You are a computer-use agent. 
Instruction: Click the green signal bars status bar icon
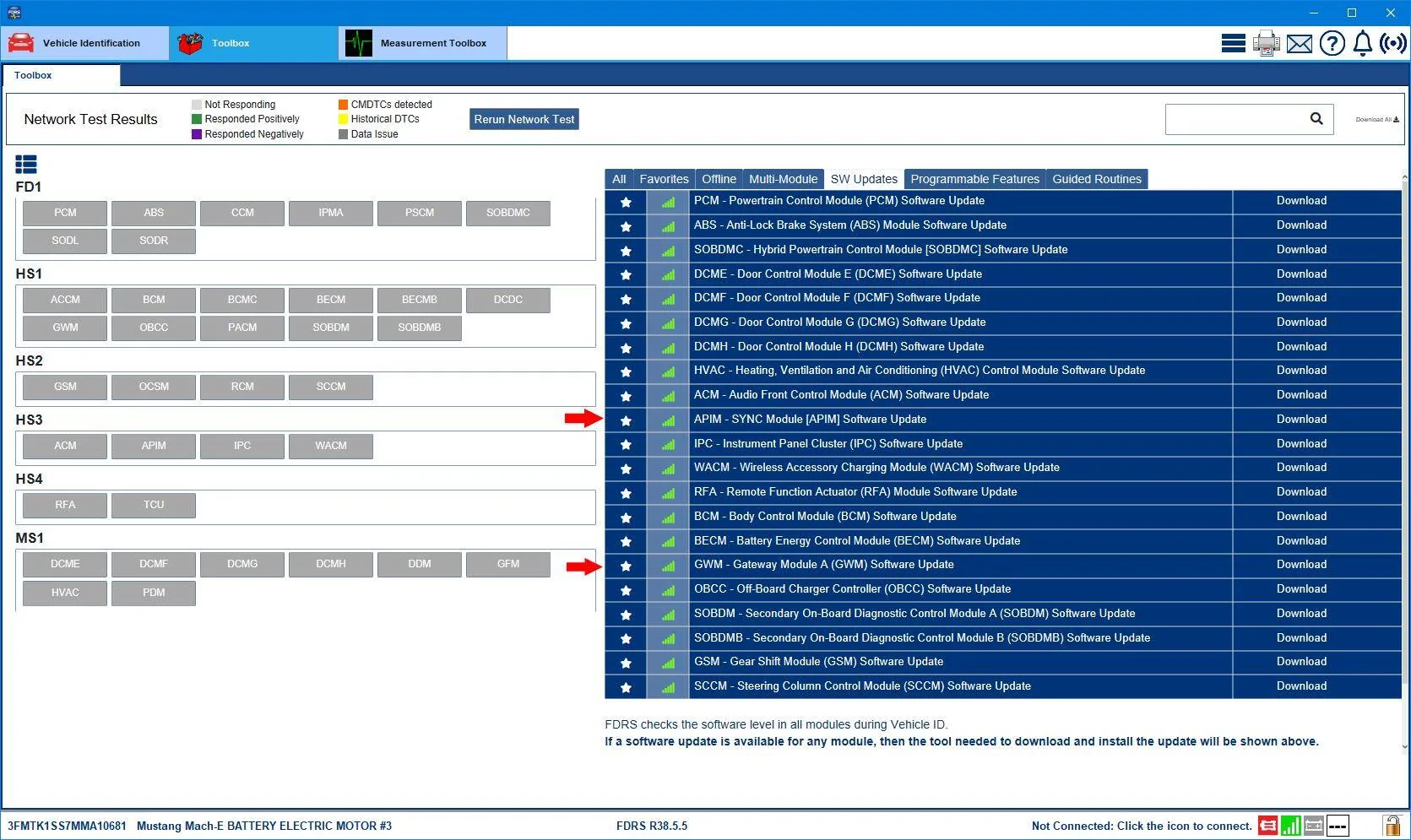[1290, 826]
